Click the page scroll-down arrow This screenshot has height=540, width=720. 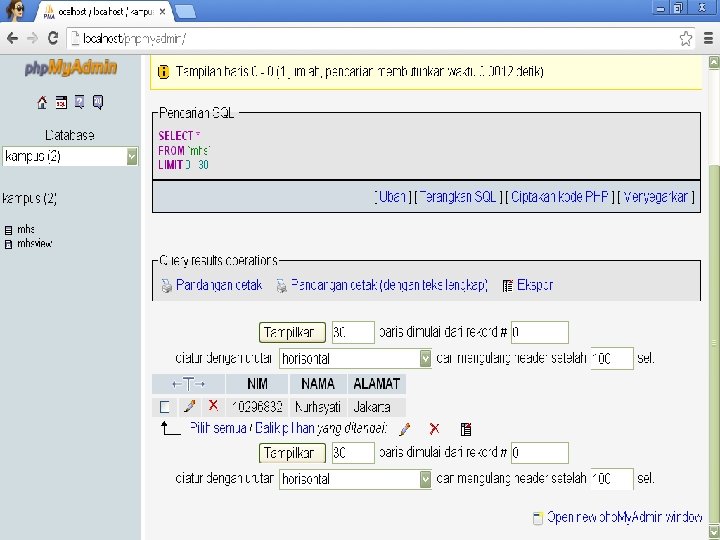pos(714,532)
